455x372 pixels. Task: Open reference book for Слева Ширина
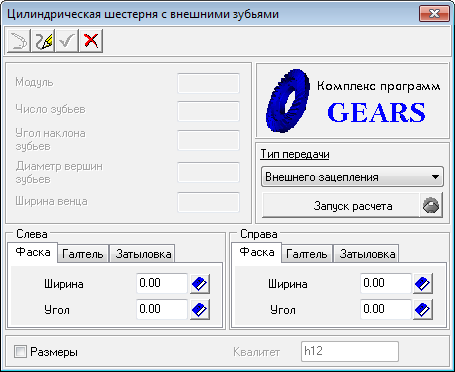coord(200,284)
